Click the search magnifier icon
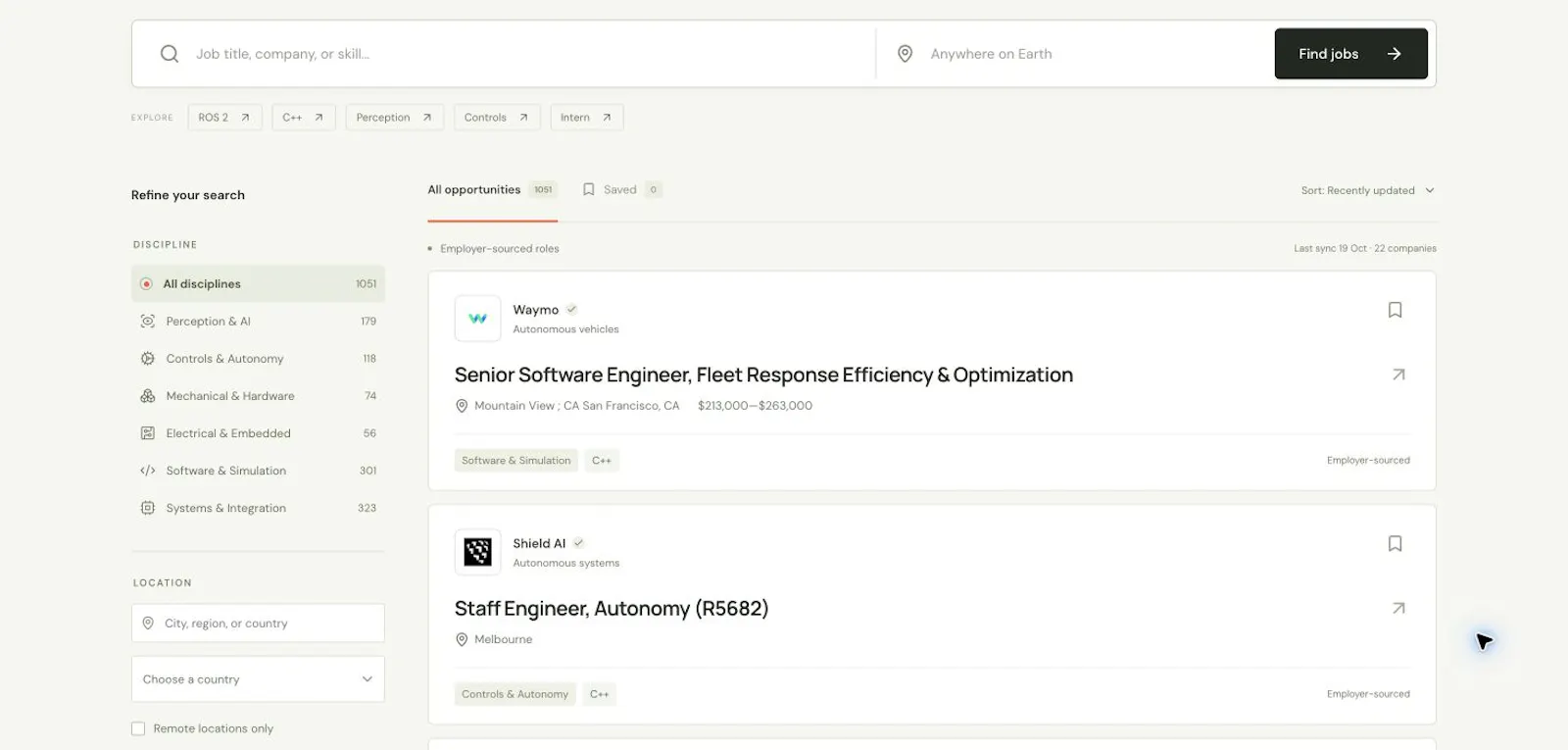Viewport: 1568px width, 750px height. (x=170, y=54)
